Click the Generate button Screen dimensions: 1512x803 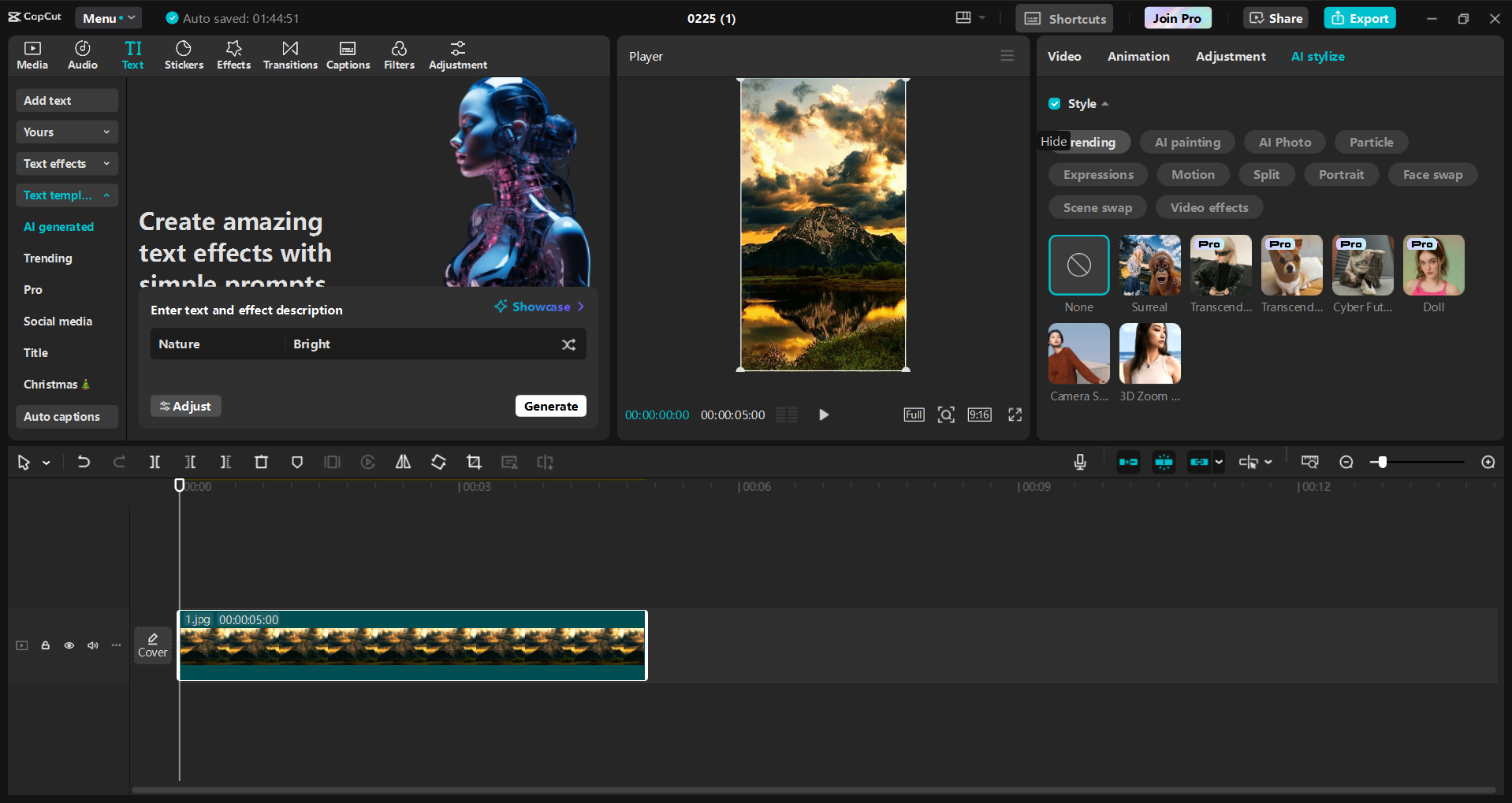point(550,405)
